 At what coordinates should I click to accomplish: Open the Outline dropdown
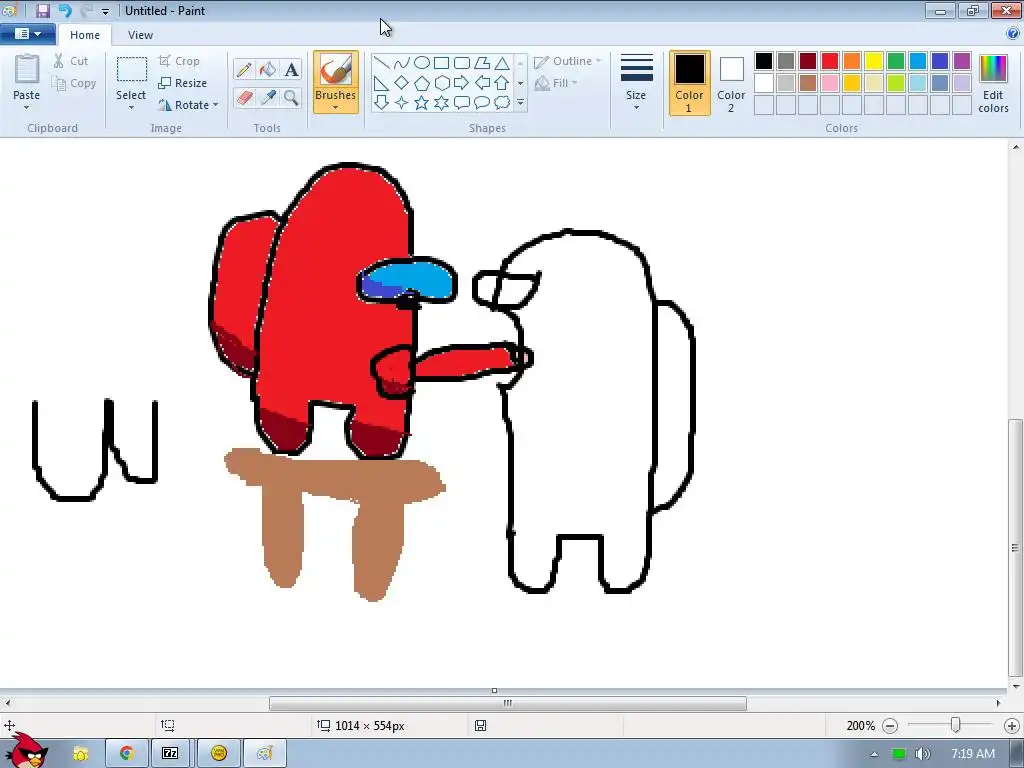[x=568, y=61]
